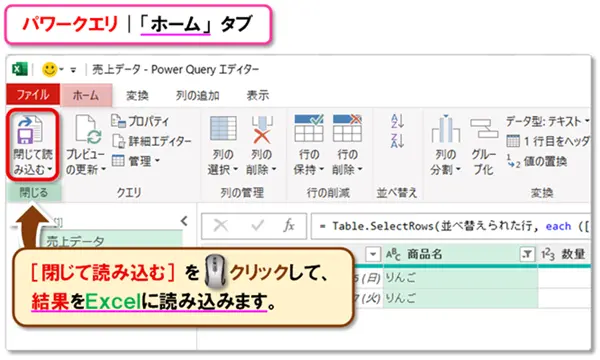The image size is (600, 360).
Task: Click 1行目をヘッダー (use first row as headers)
Action: [548, 141]
